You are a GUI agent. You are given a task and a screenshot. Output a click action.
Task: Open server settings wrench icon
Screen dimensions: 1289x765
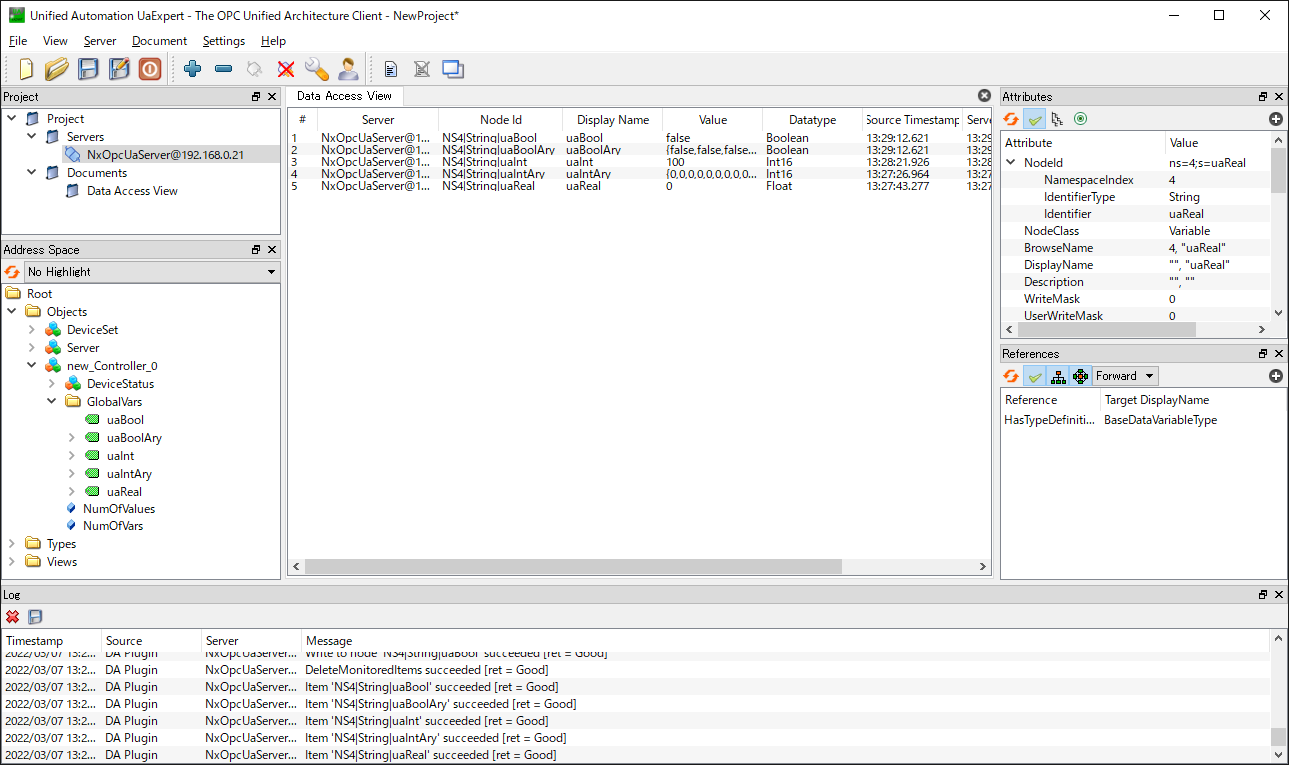click(316, 69)
